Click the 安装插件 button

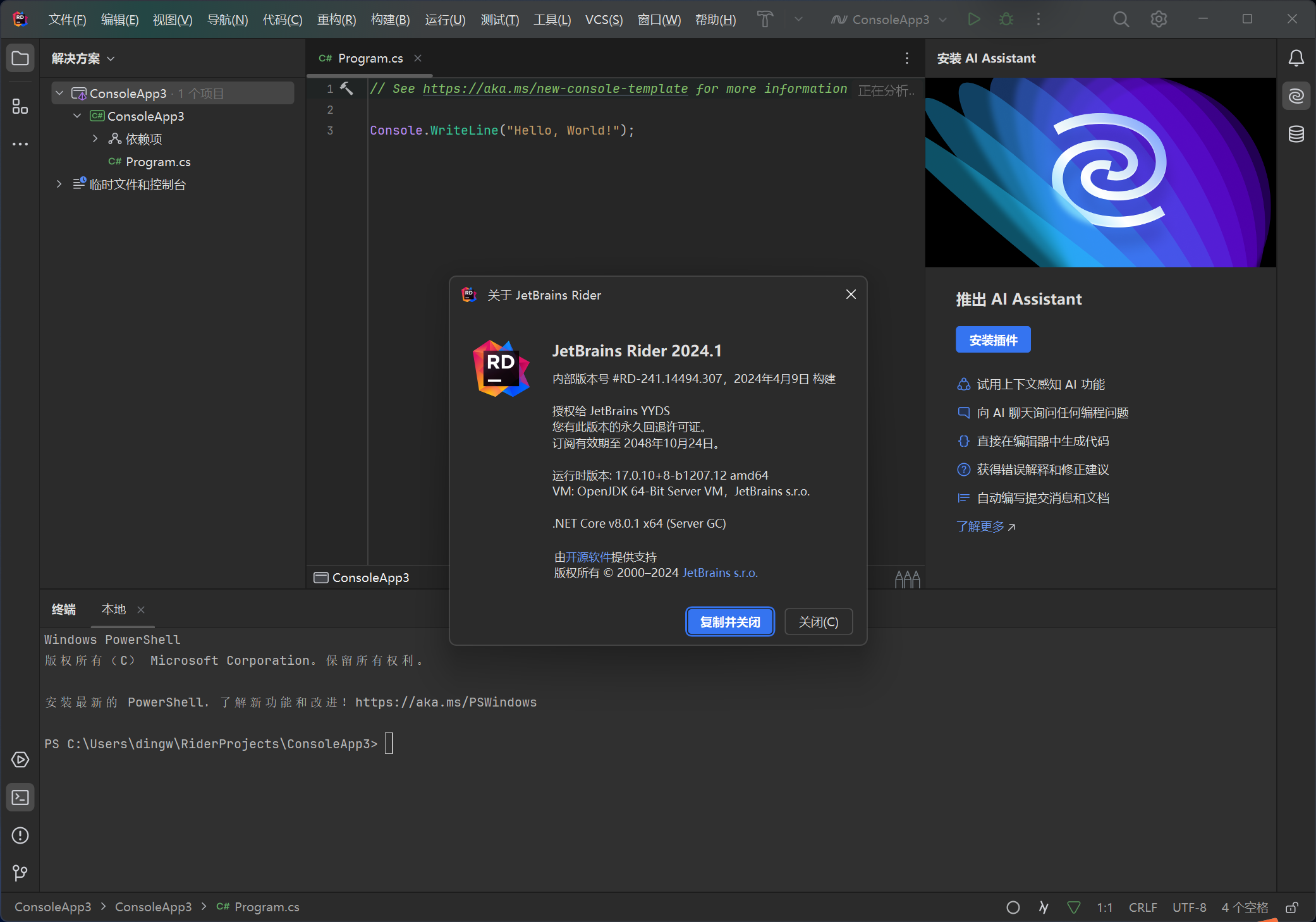(992, 340)
